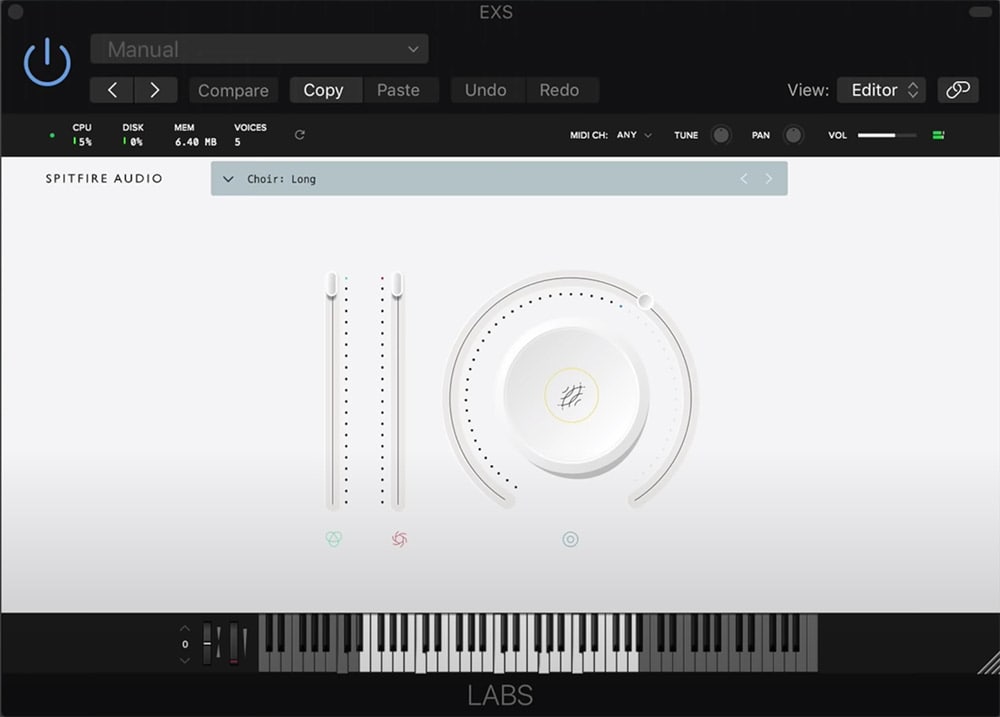Click the Paste button
Screen dimensions: 1000x717
tap(401, 90)
